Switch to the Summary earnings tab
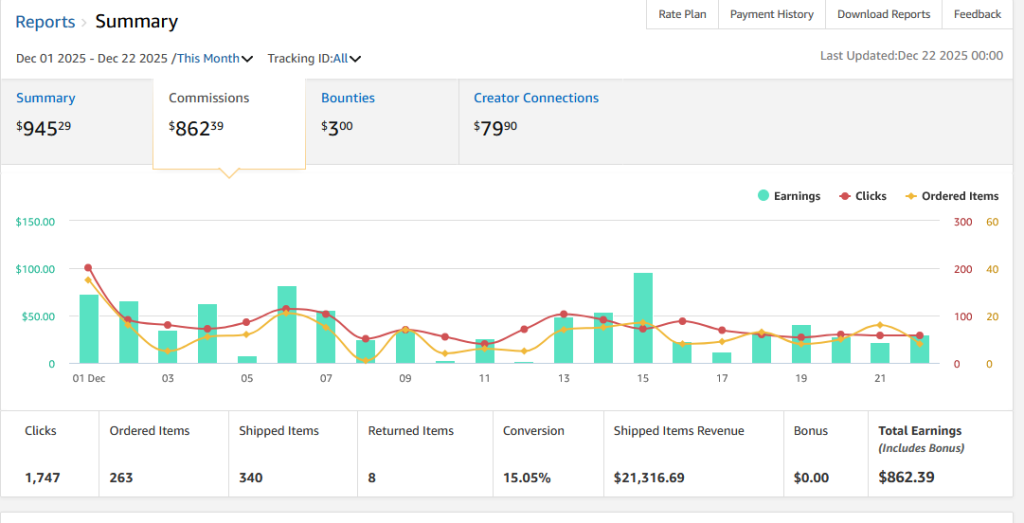1024x523 pixels. point(46,98)
